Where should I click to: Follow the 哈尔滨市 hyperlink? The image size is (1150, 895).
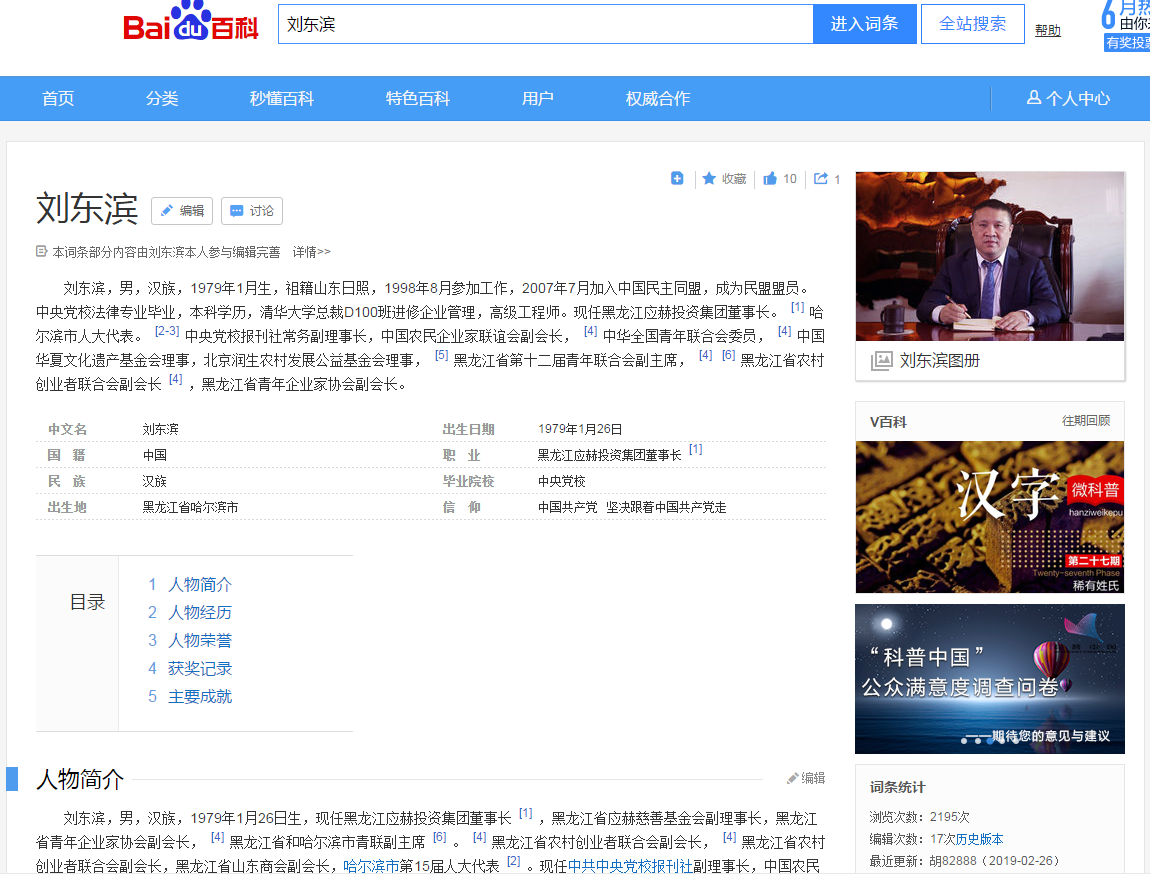point(371,866)
